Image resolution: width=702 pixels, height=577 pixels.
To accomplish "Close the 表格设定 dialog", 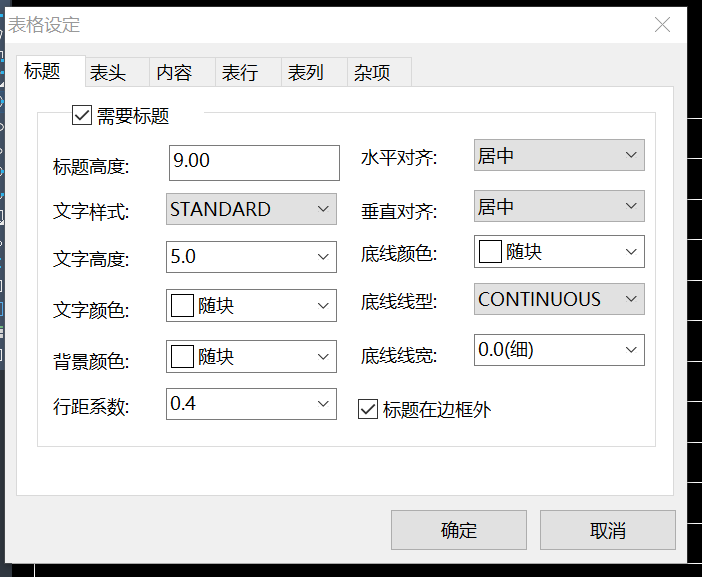I will pos(662,25).
